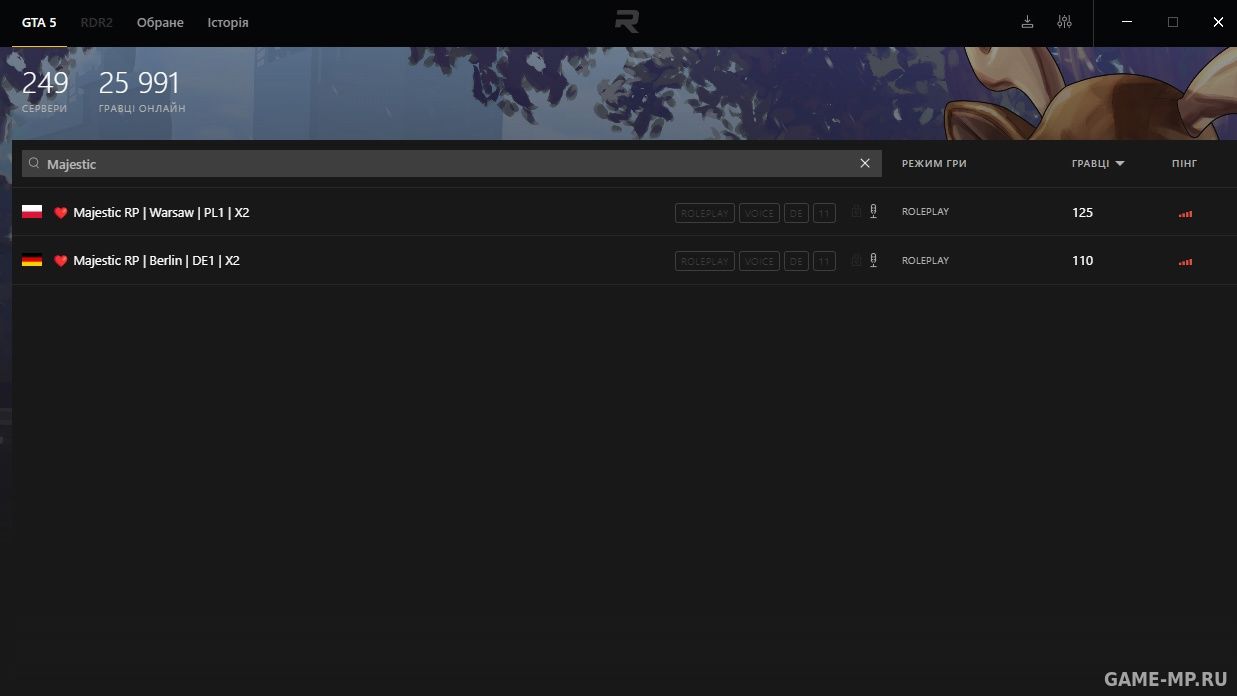Image resolution: width=1237 pixels, height=696 pixels.
Task: Click the DE tag on the Berlin row
Action: (796, 261)
